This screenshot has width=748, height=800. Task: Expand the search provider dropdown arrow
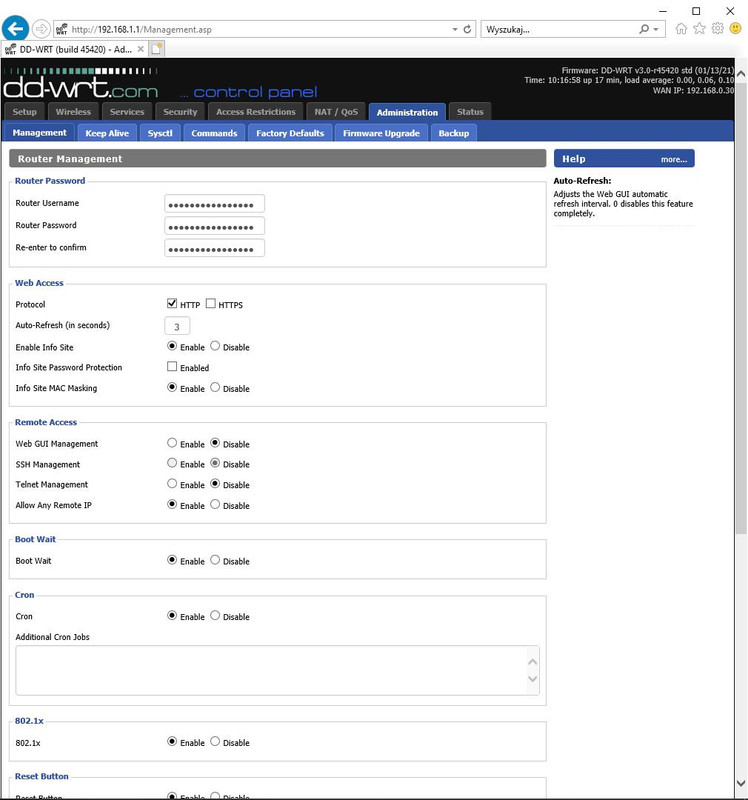pos(656,30)
